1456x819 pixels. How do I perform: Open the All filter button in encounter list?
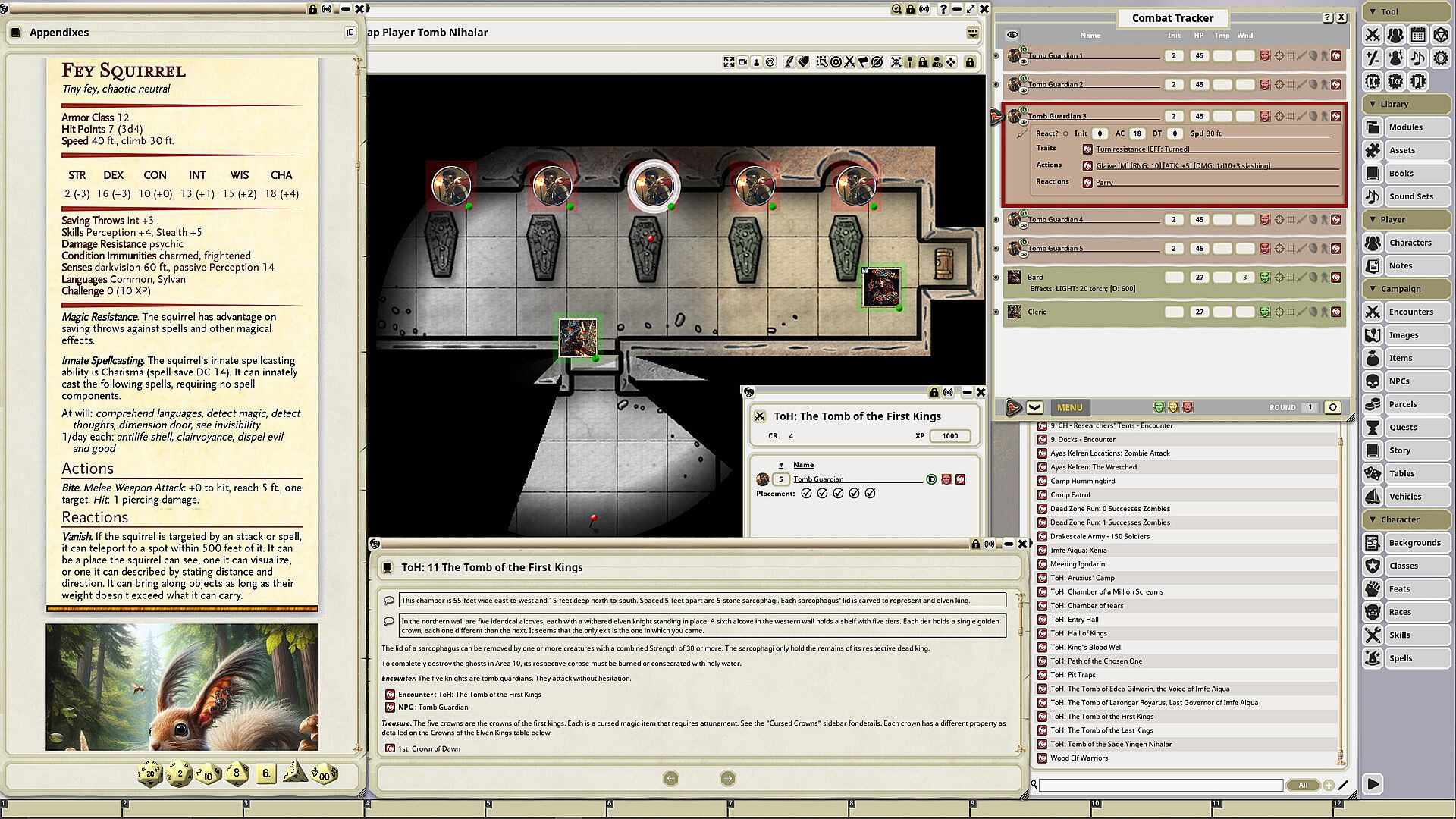1302,785
